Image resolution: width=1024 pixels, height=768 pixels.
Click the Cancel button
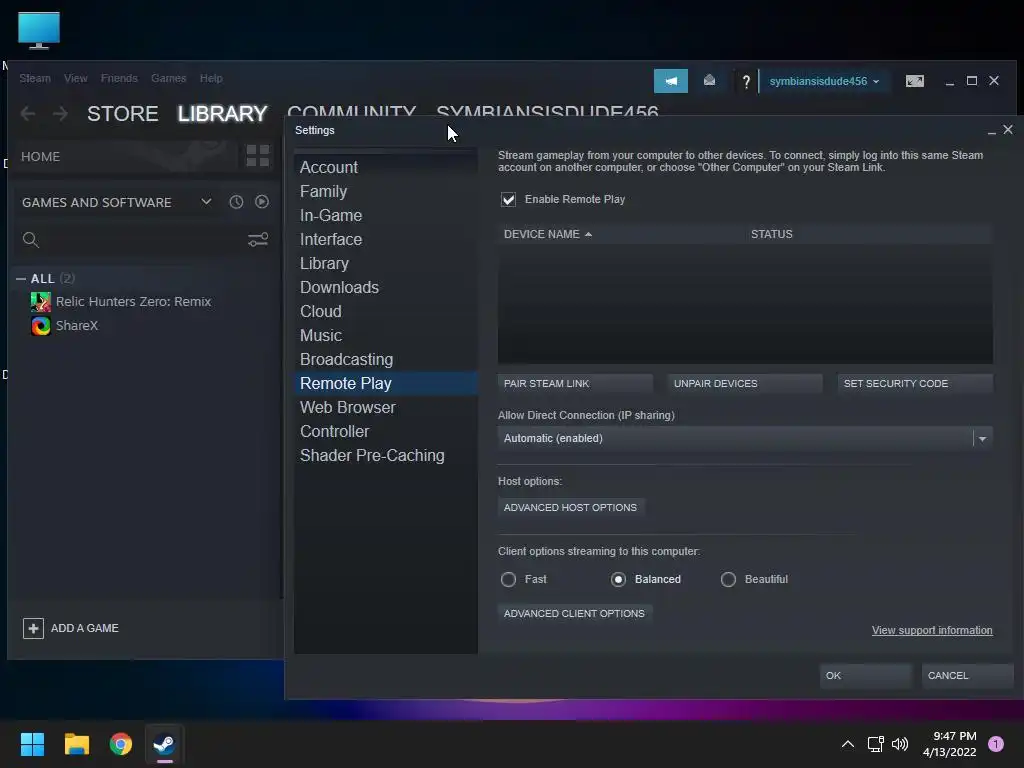[967, 676]
